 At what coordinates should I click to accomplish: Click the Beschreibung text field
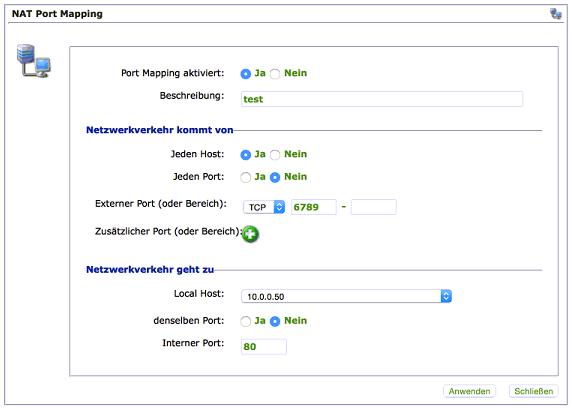(x=382, y=99)
